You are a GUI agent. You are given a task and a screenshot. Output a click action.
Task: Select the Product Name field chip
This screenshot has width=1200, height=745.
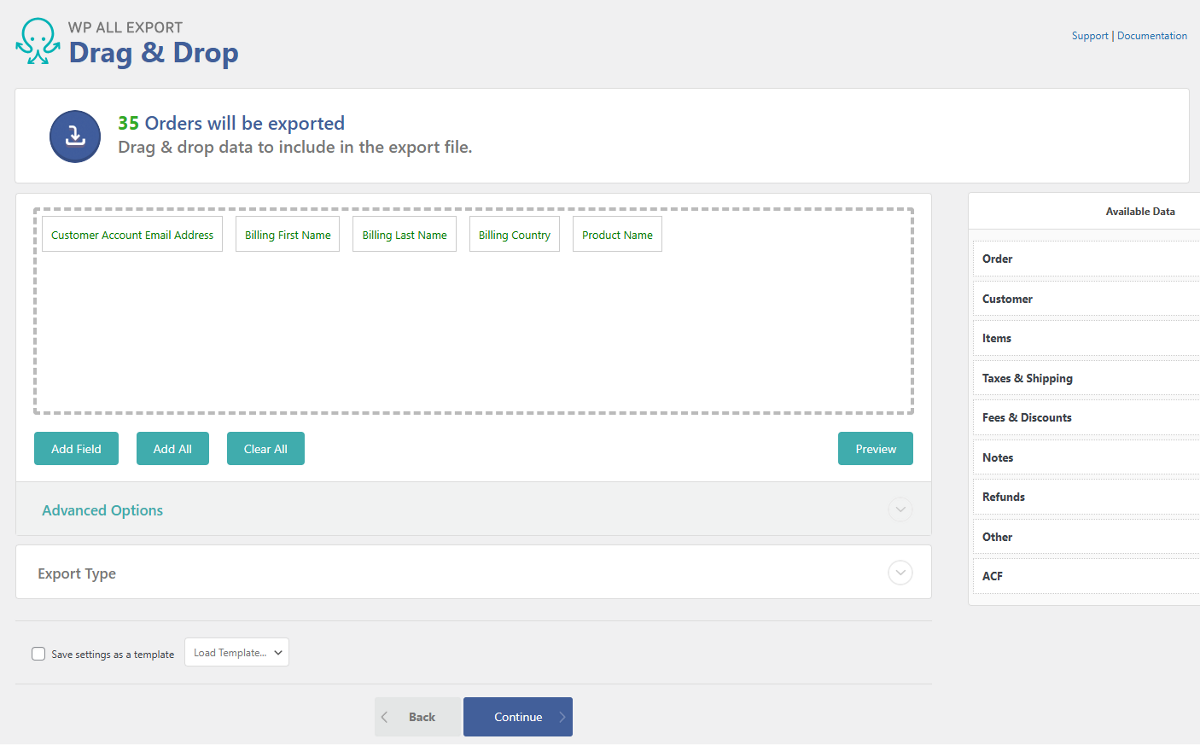[617, 235]
